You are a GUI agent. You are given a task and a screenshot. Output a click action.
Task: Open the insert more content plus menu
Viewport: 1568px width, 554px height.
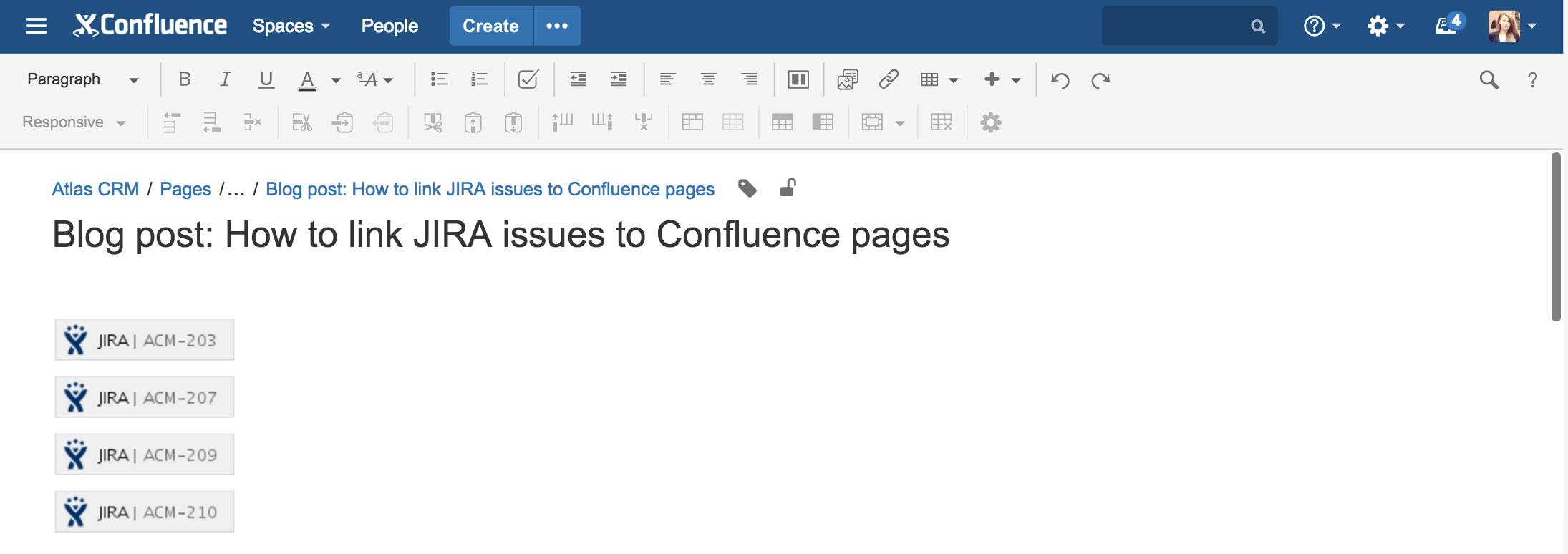1002,79
